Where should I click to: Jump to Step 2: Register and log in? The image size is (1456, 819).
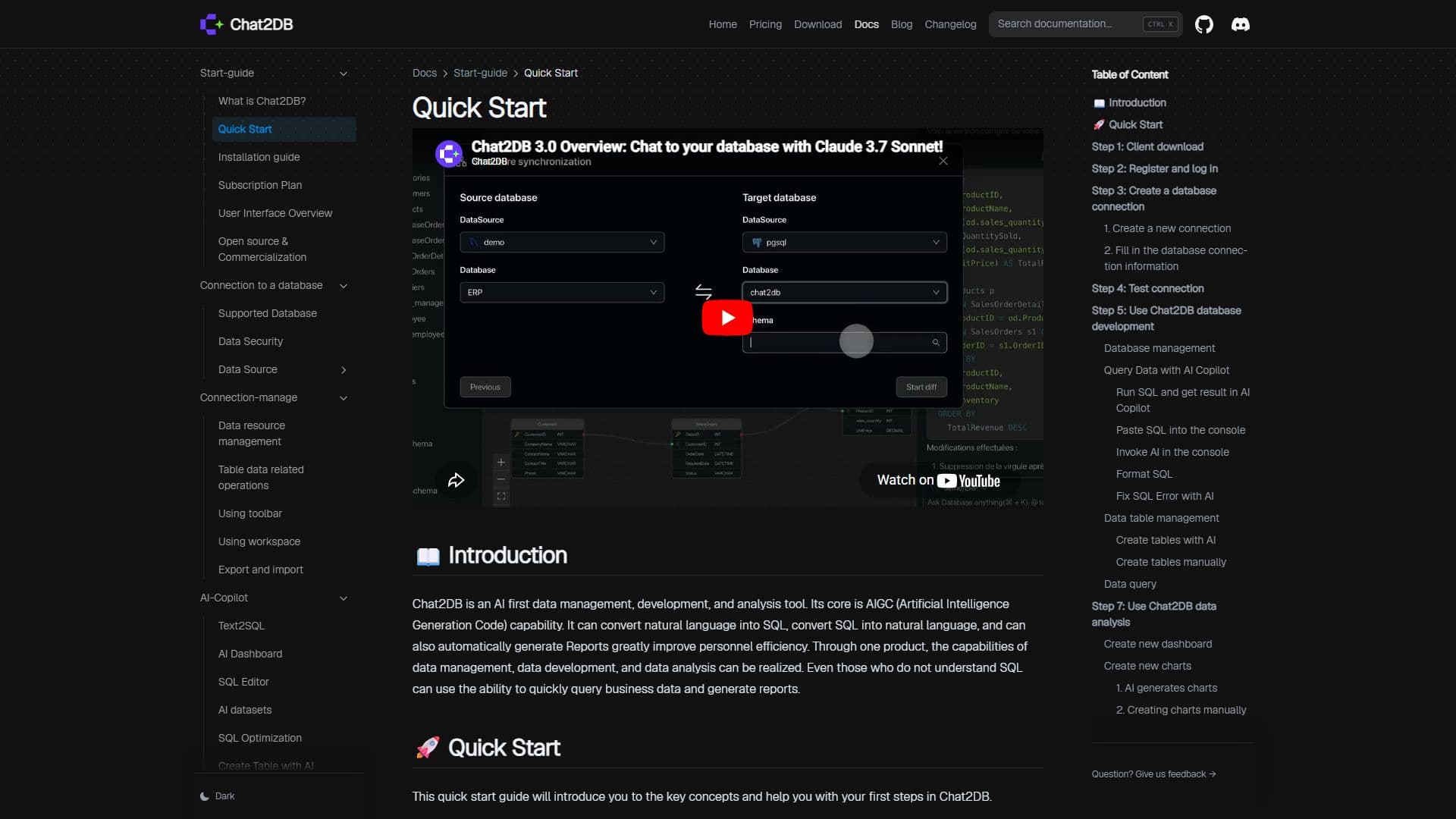(x=1154, y=168)
